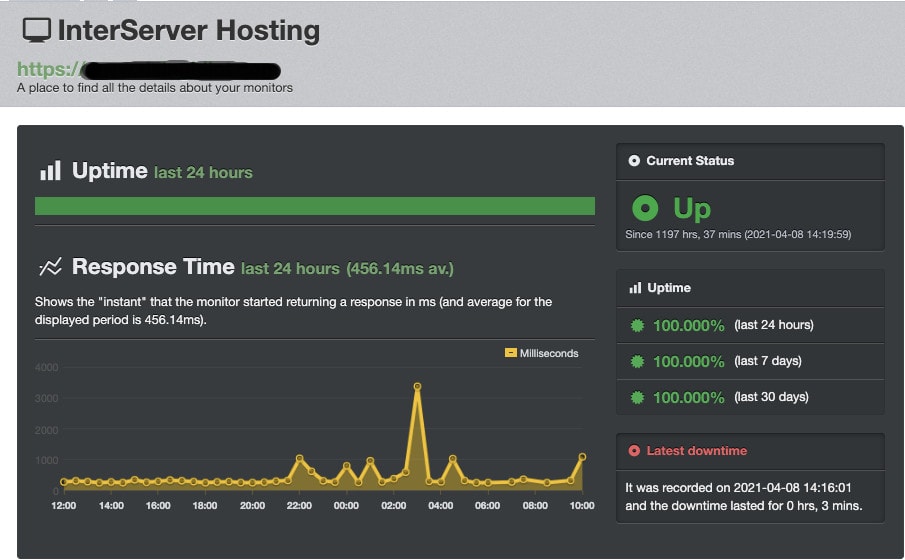The width and height of the screenshot is (905, 560).
Task: Click the small bar icon in Uptime panel header
Action: tap(635, 288)
